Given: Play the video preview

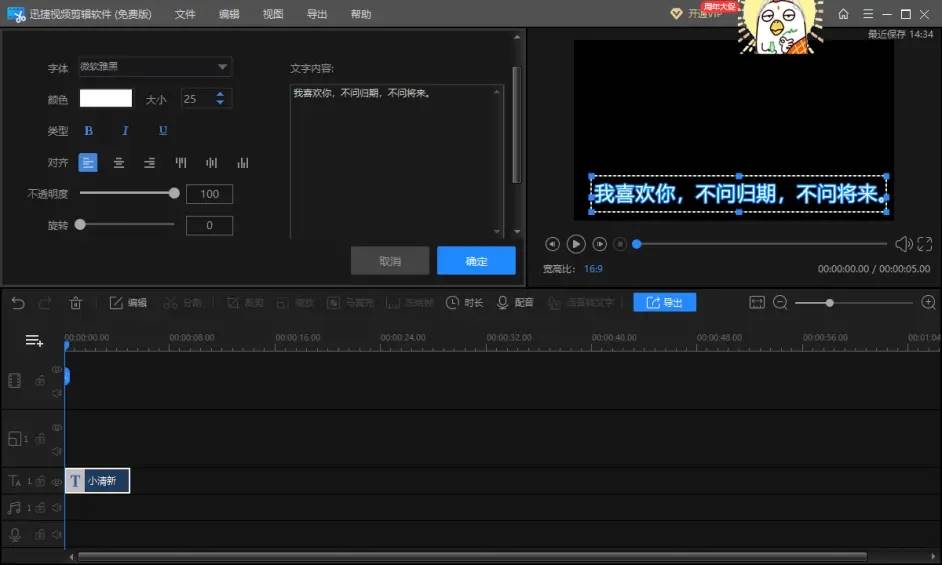Looking at the screenshot, I should (576, 244).
